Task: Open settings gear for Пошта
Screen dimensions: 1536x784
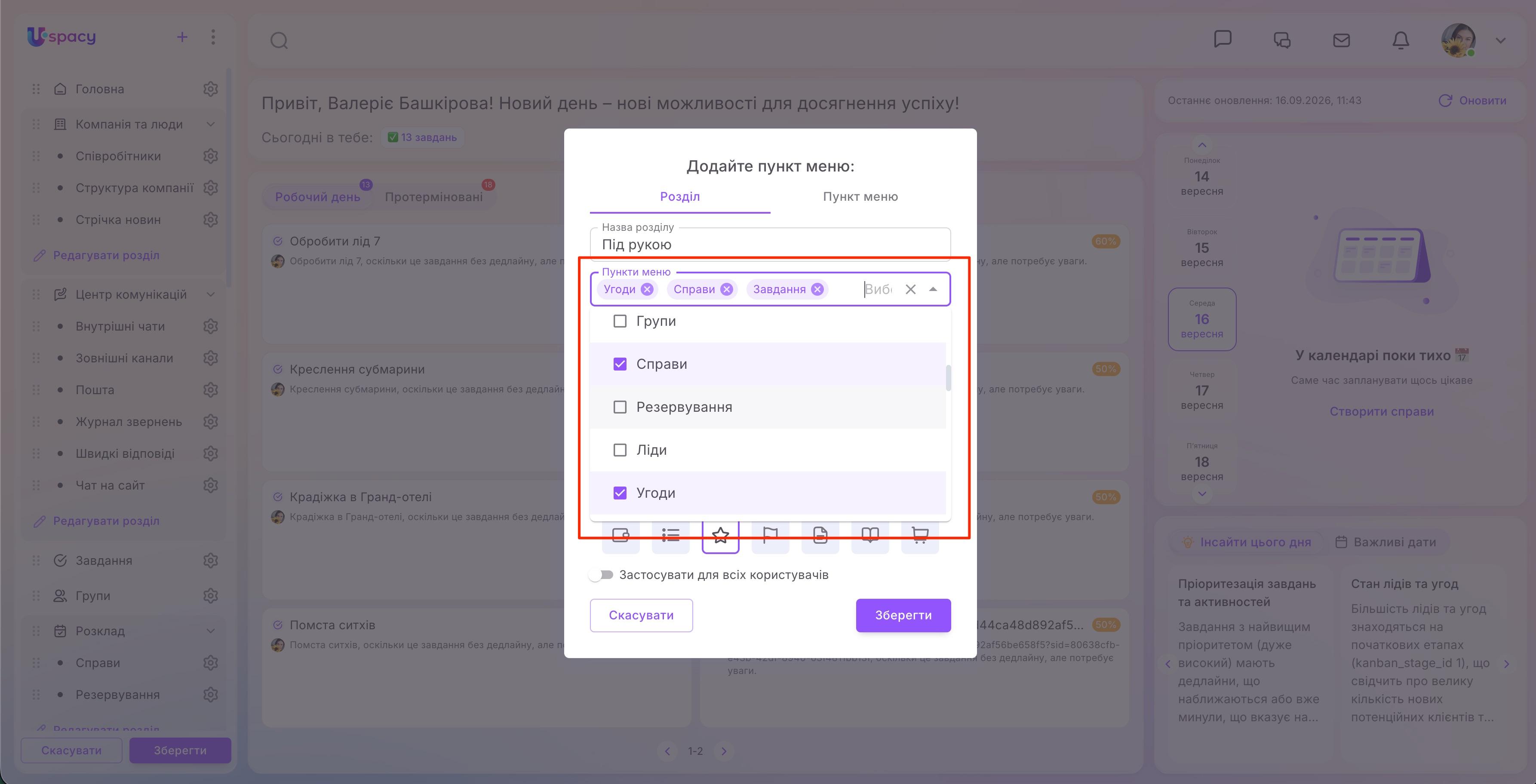Action: point(210,390)
